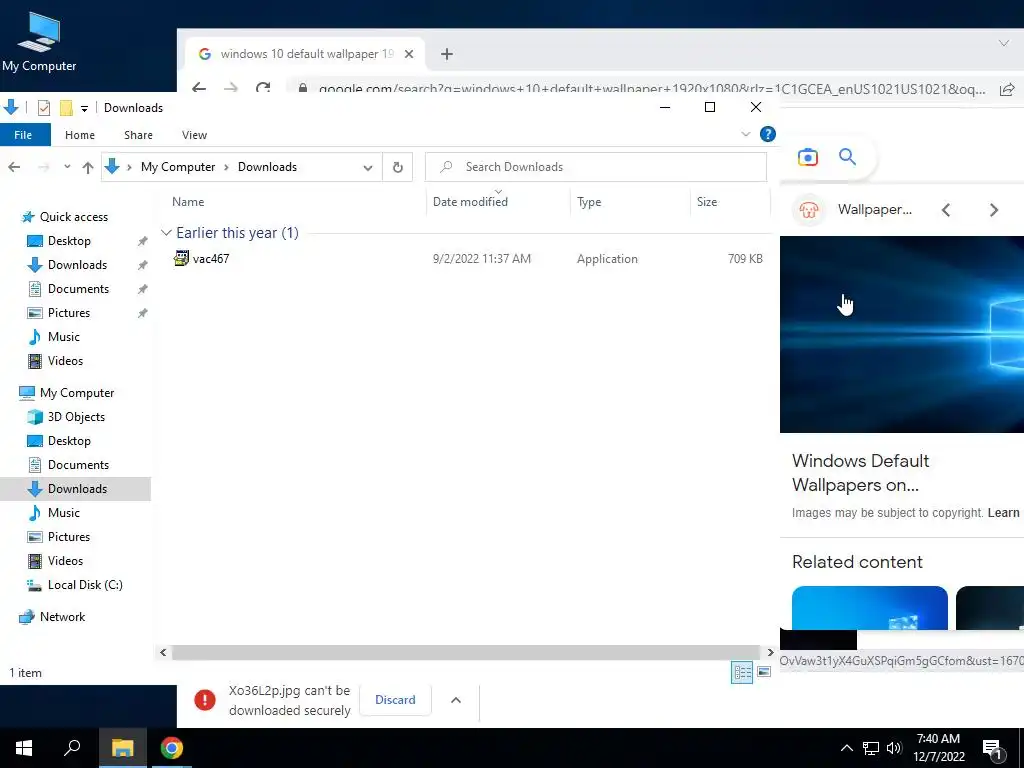Viewport: 1024px width, 768px height.
Task: Click the Search Downloads field
Action: pyautogui.click(x=596, y=167)
